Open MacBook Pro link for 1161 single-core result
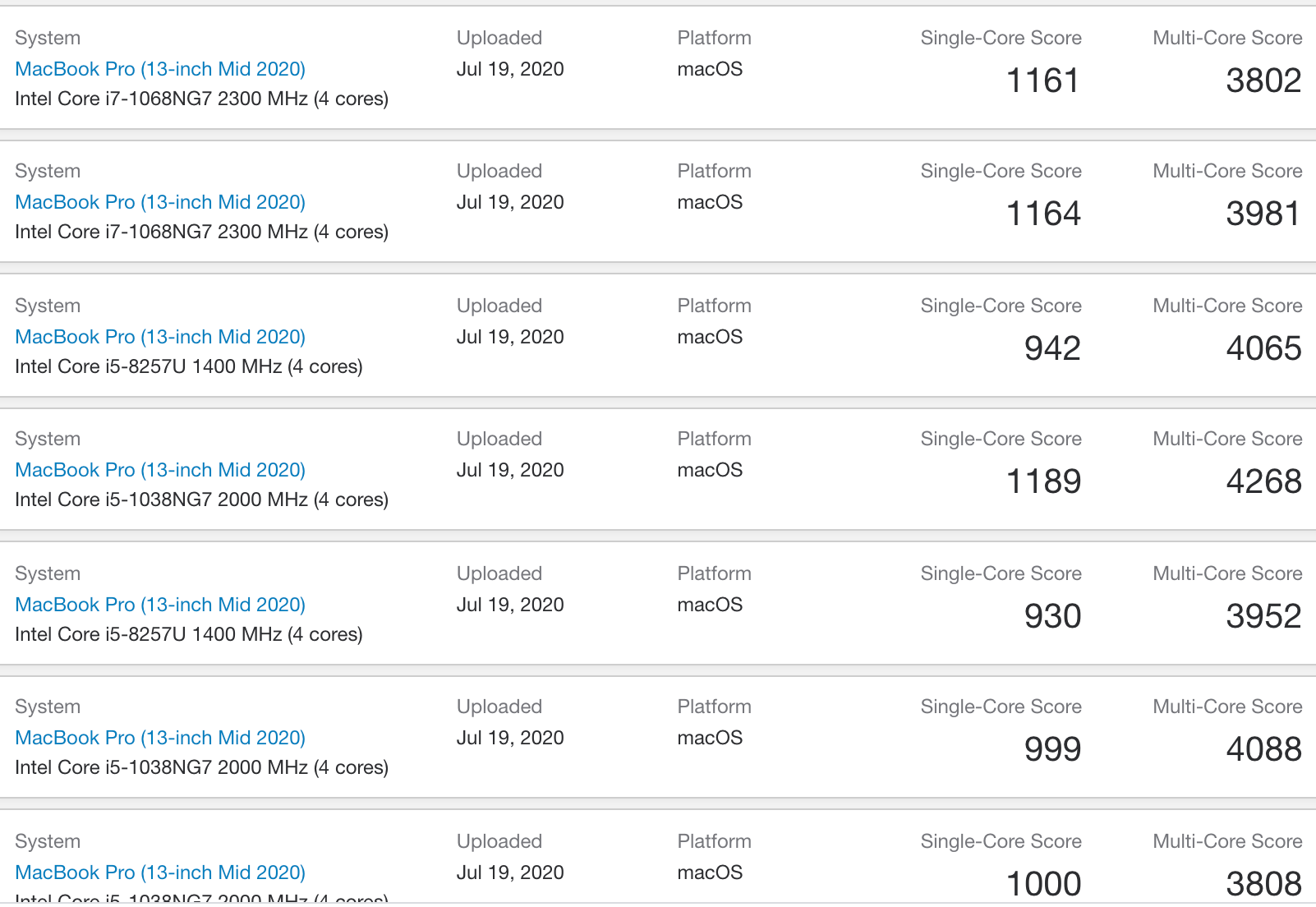 click(160, 69)
